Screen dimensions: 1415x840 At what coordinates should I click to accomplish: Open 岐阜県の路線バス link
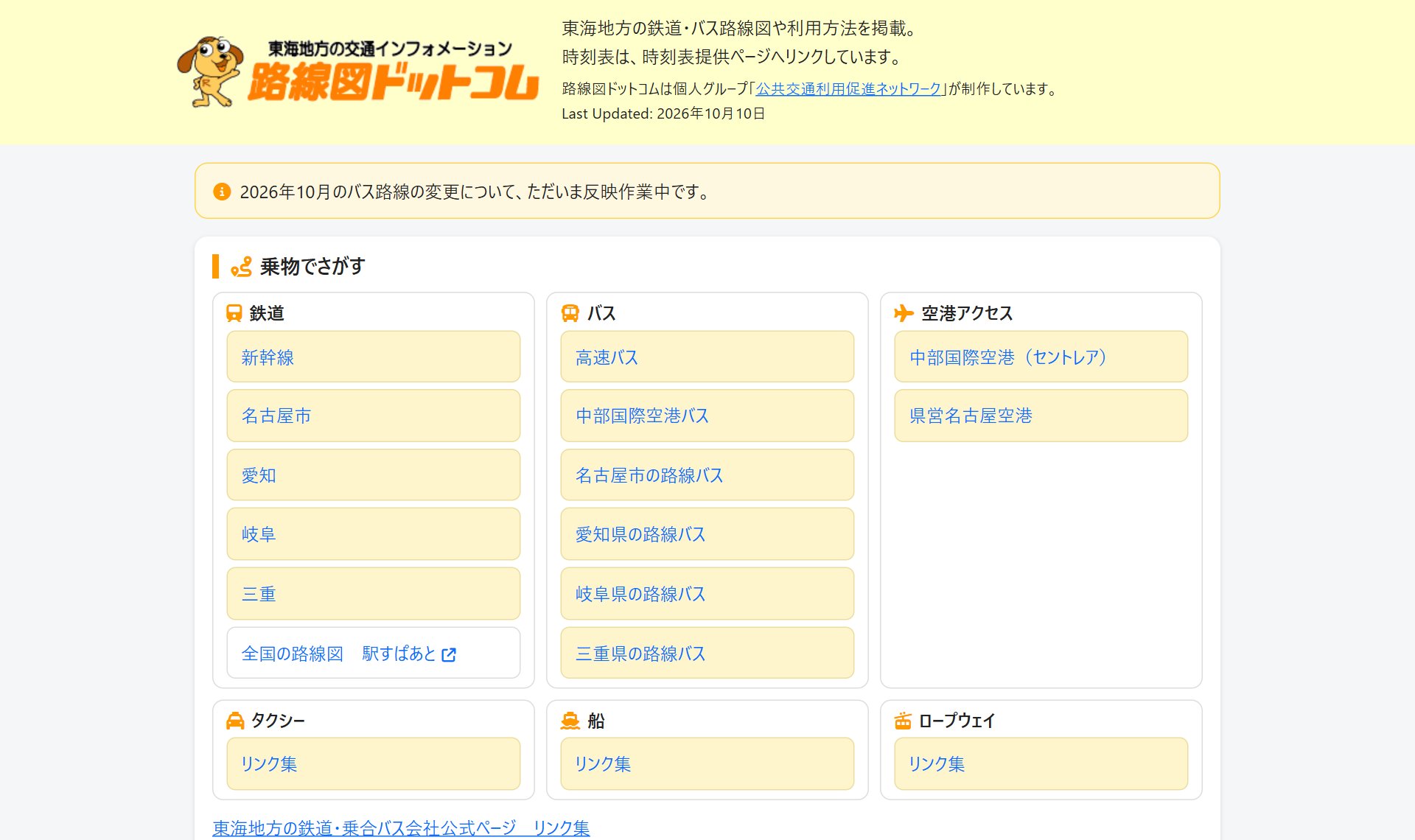point(707,594)
